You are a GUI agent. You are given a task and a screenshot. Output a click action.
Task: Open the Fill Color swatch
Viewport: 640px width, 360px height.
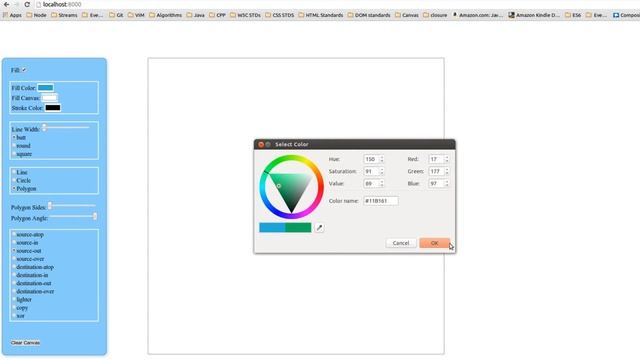(46, 88)
